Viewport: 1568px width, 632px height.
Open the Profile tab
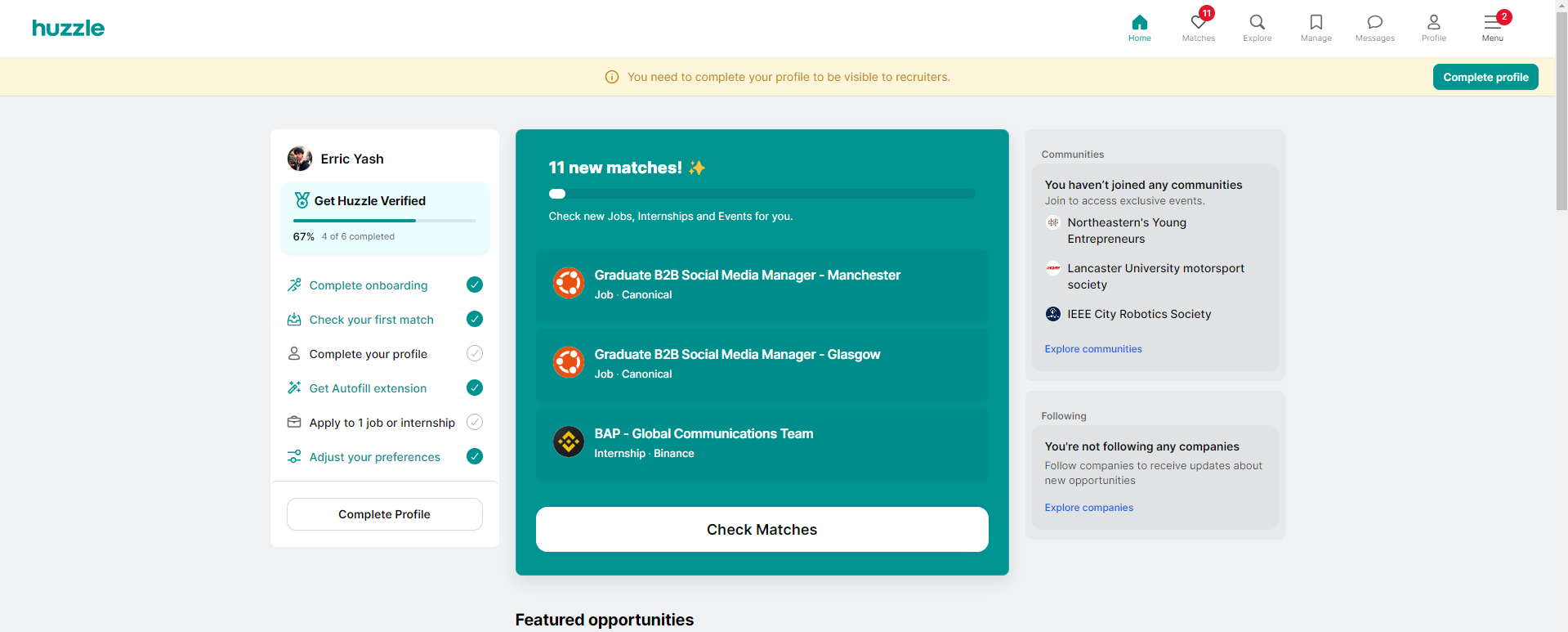click(1433, 28)
